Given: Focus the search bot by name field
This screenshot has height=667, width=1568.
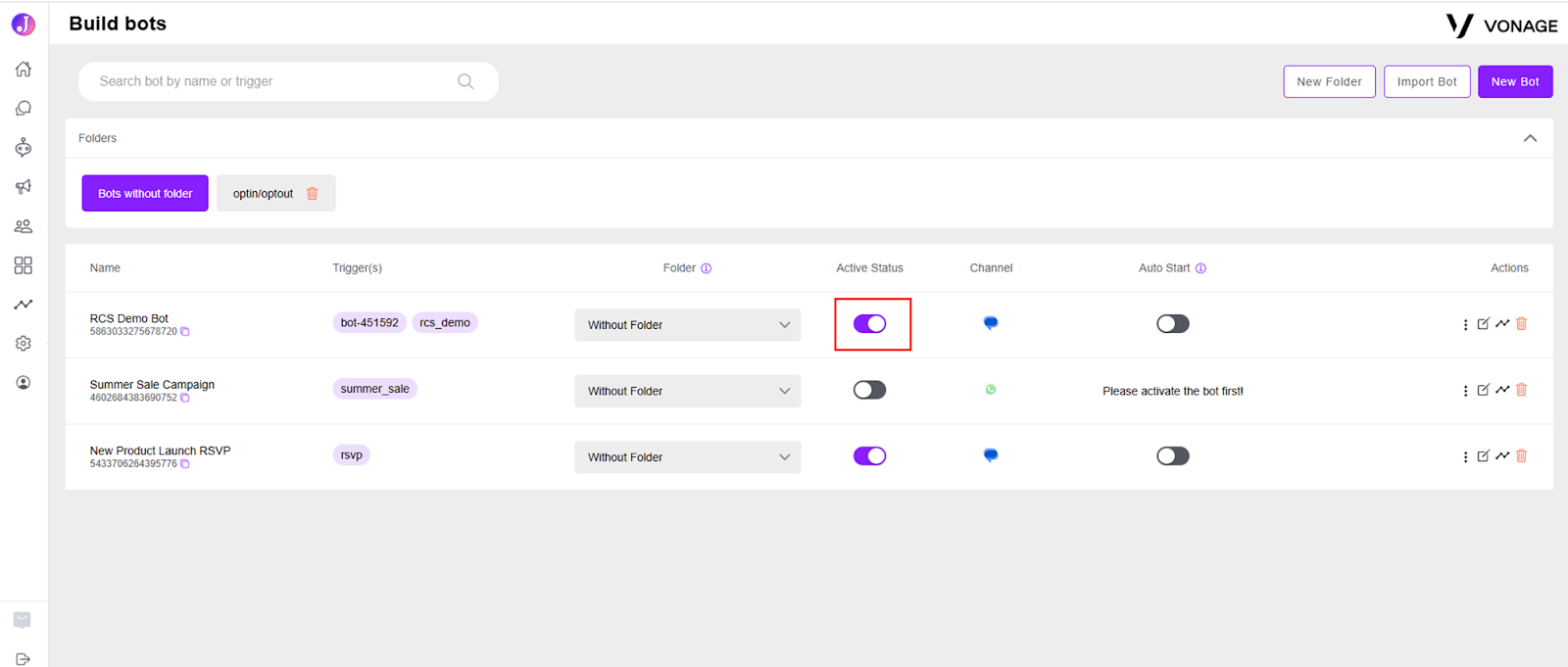Looking at the screenshot, I should point(288,81).
